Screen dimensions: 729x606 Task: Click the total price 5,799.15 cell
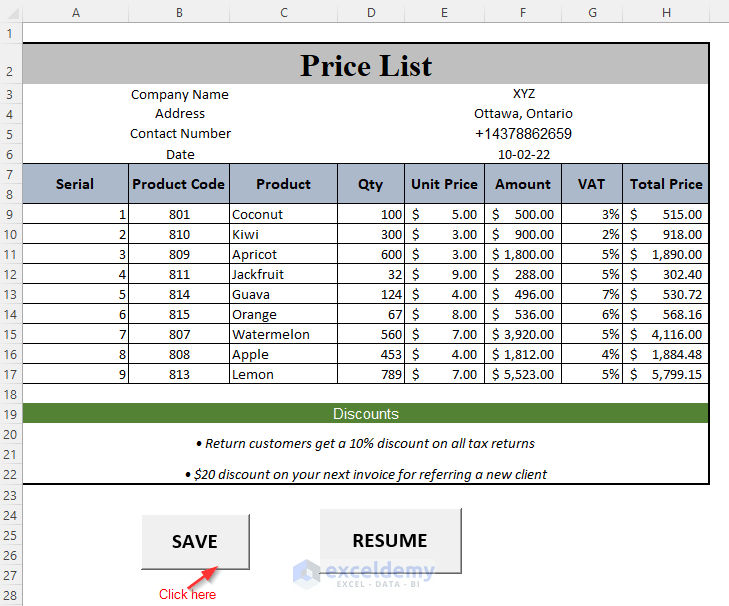(665, 374)
